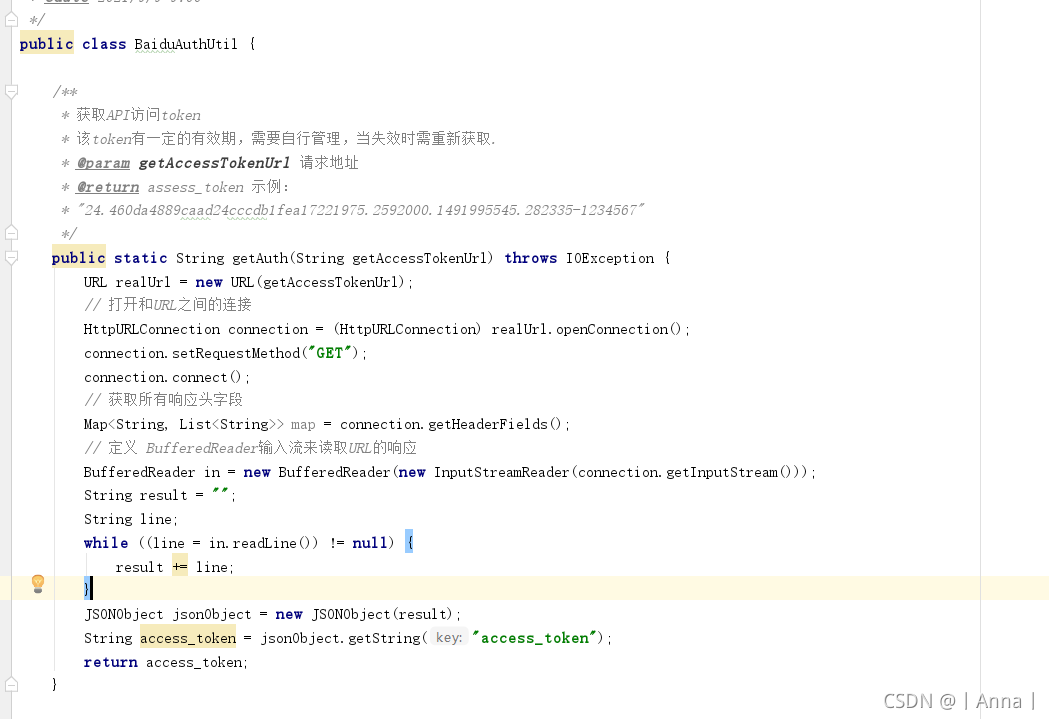Click the @return tag in the Javadoc
The width and height of the screenshot is (1049, 719).
pos(108,187)
